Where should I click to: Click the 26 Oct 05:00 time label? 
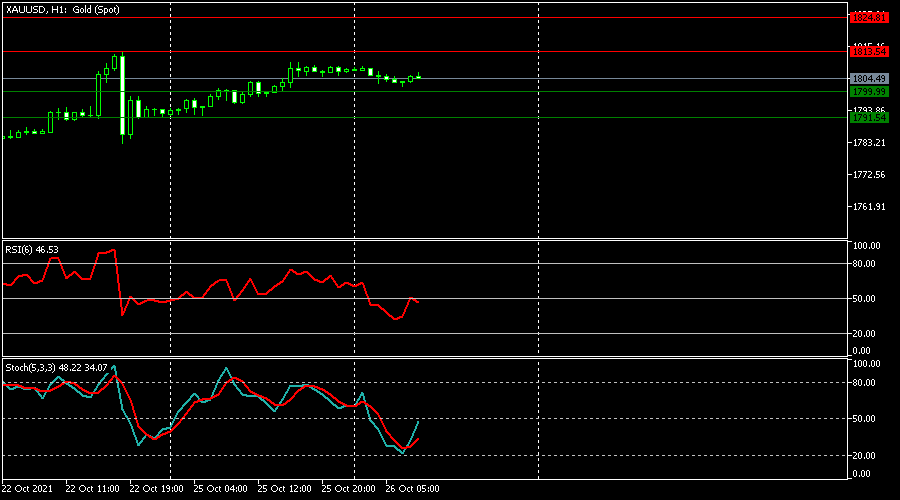[x=412, y=489]
